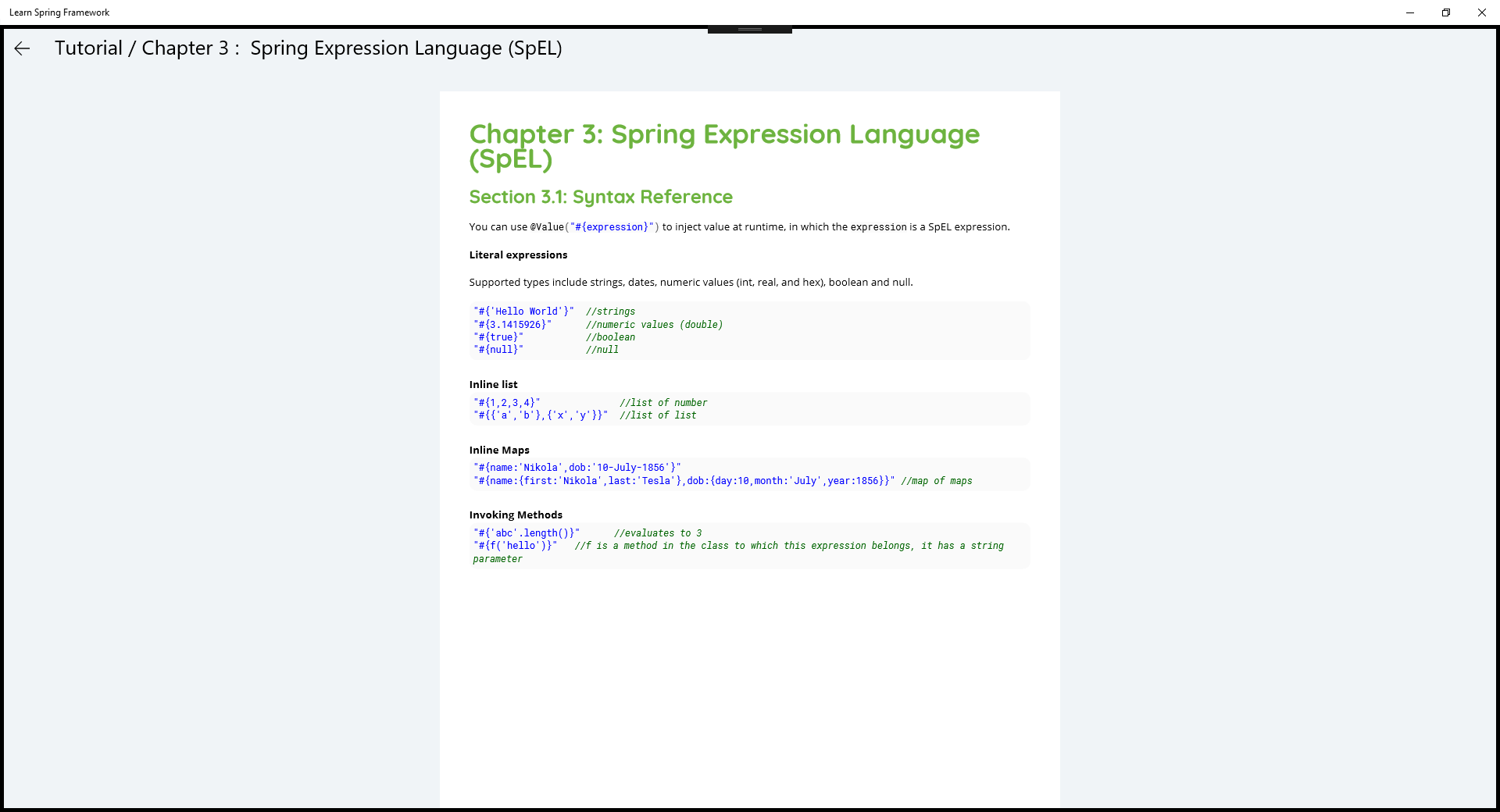Click the '//map of maps' comment

(937, 481)
